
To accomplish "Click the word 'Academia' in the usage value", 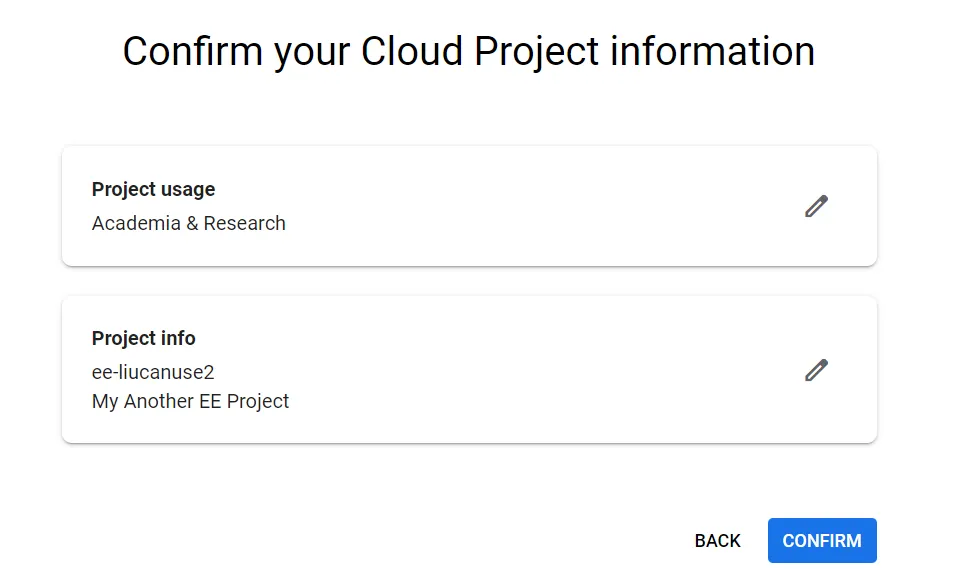I will [x=135, y=223].
